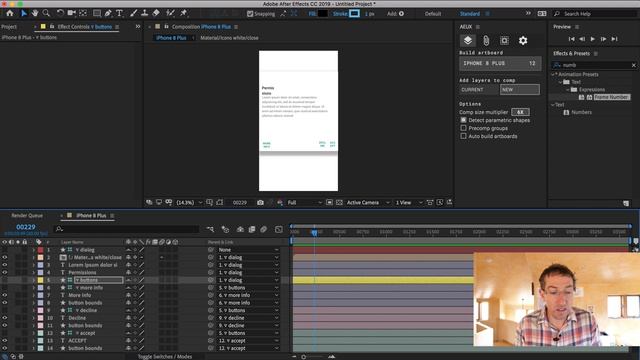
Task: Switch to Standard workspace
Action: pos(470,14)
